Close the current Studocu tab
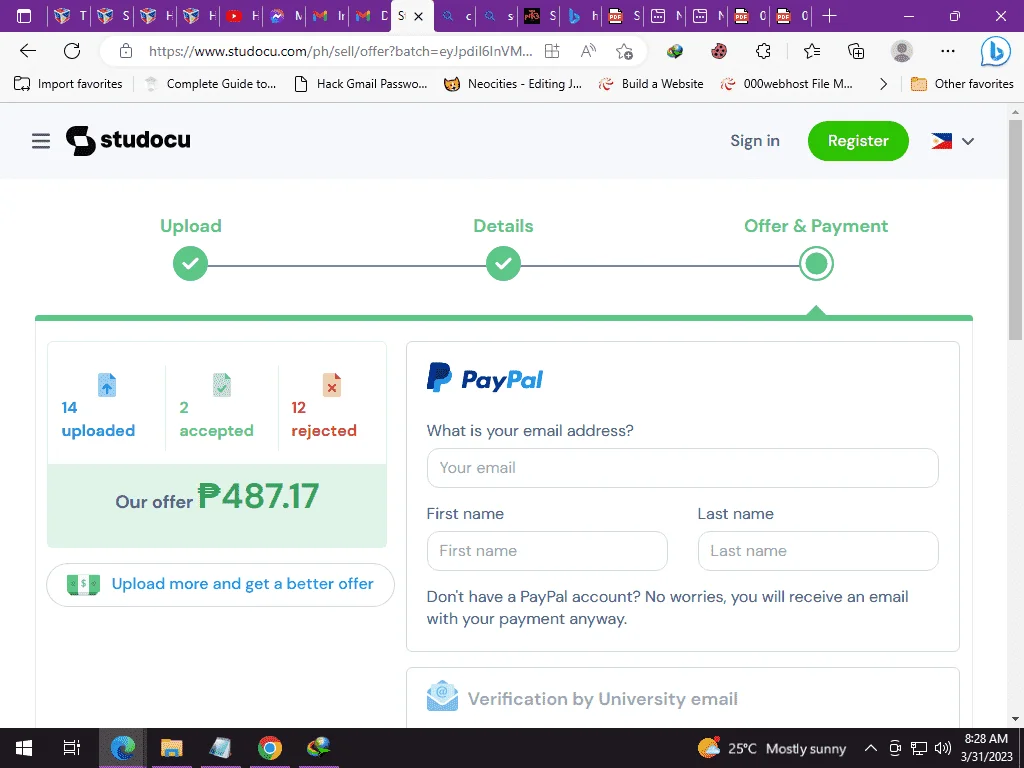The height and width of the screenshot is (768, 1024). (419, 16)
